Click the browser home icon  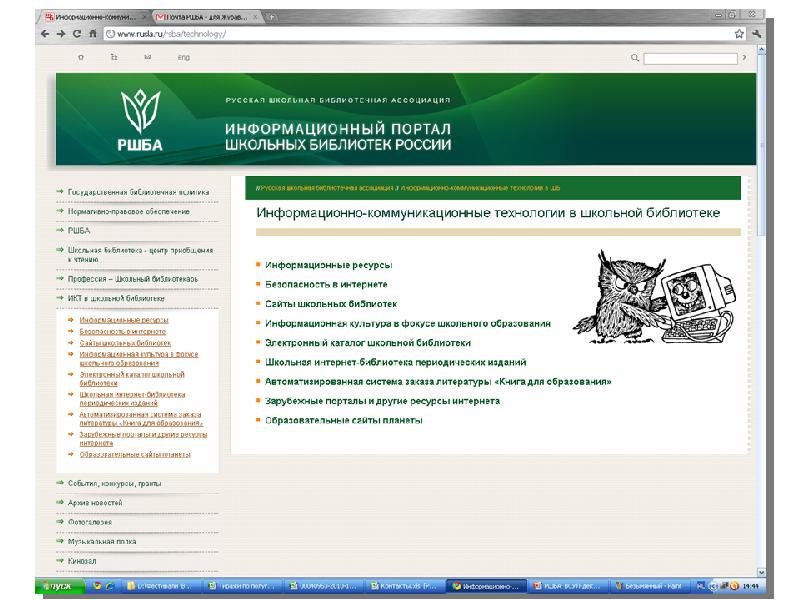[93, 33]
